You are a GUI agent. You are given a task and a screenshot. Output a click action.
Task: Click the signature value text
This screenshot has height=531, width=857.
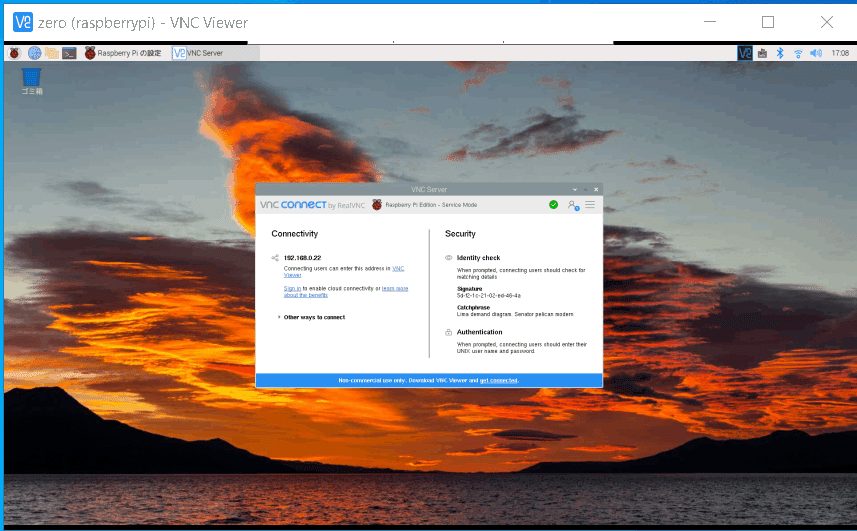pyautogui.click(x=489, y=296)
